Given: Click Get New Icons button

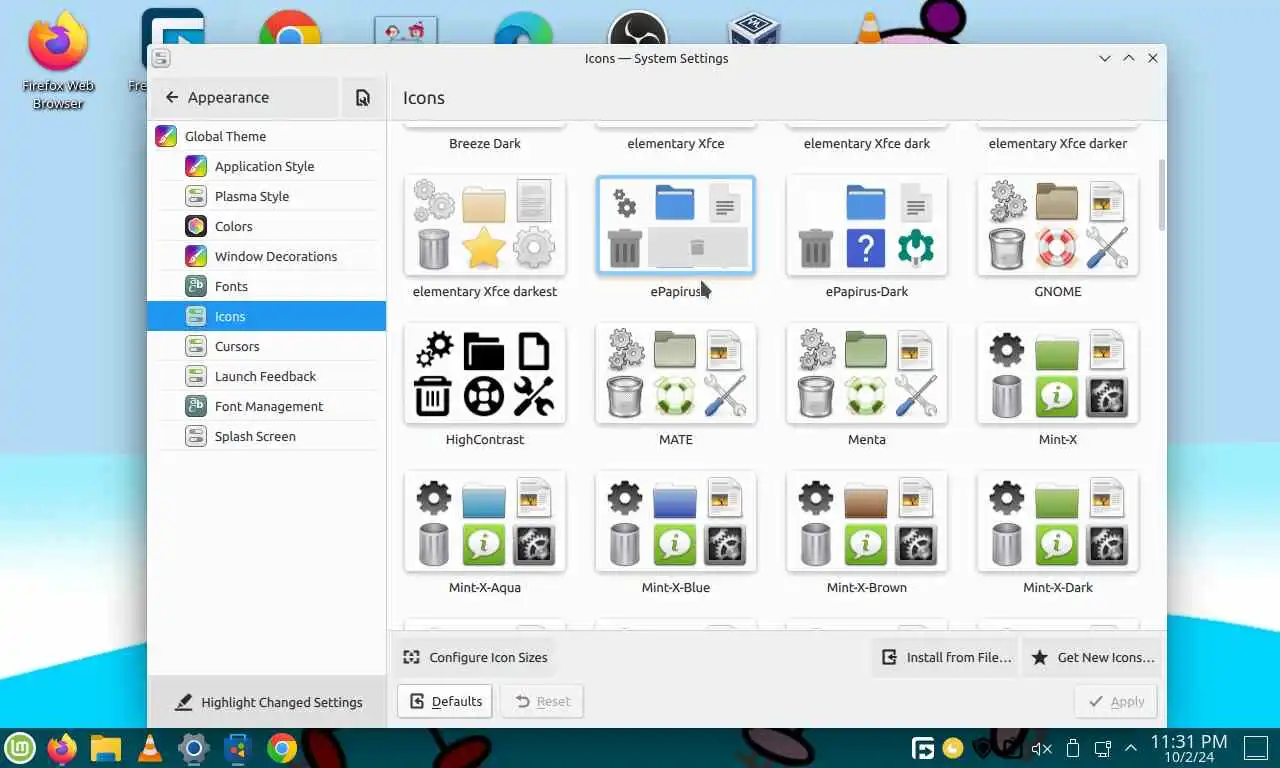Looking at the screenshot, I should point(1093,657).
